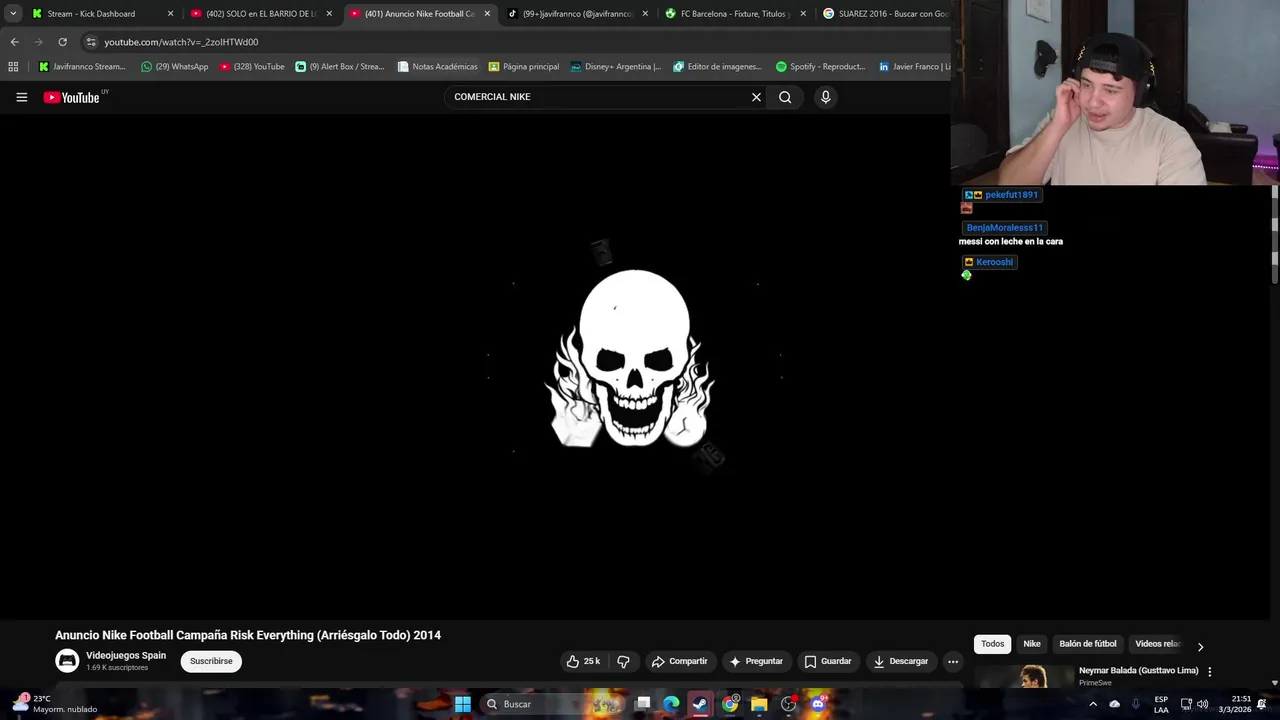Switch to SUAREZ 2016 Google tab
Screen dimensions: 1280x720
[x=885, y=14]
